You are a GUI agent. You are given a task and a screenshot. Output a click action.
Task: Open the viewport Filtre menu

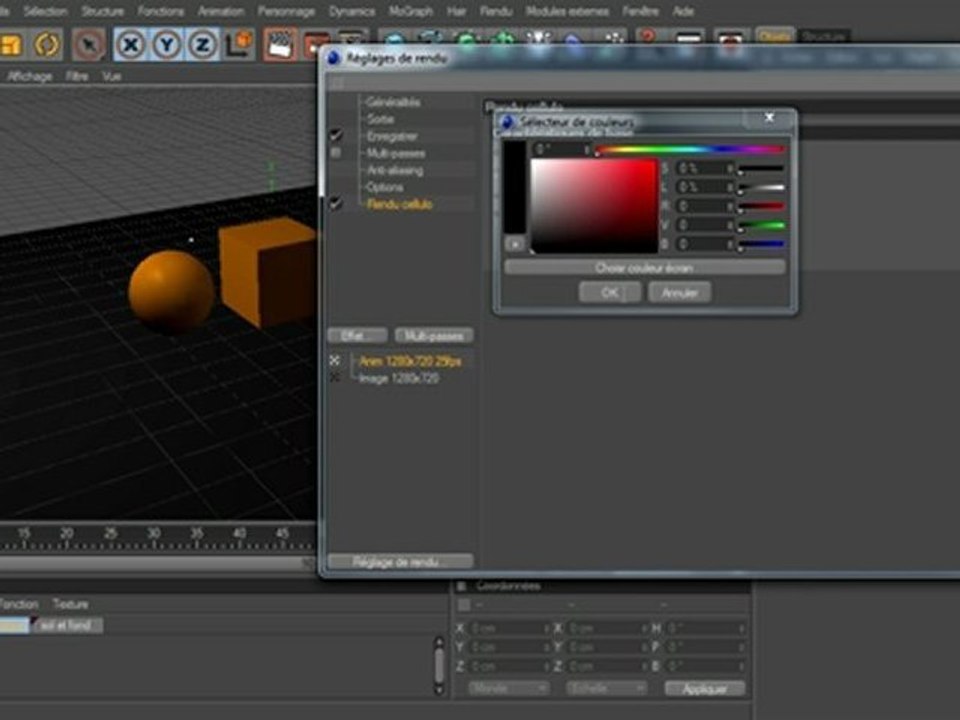coord(77,76)
